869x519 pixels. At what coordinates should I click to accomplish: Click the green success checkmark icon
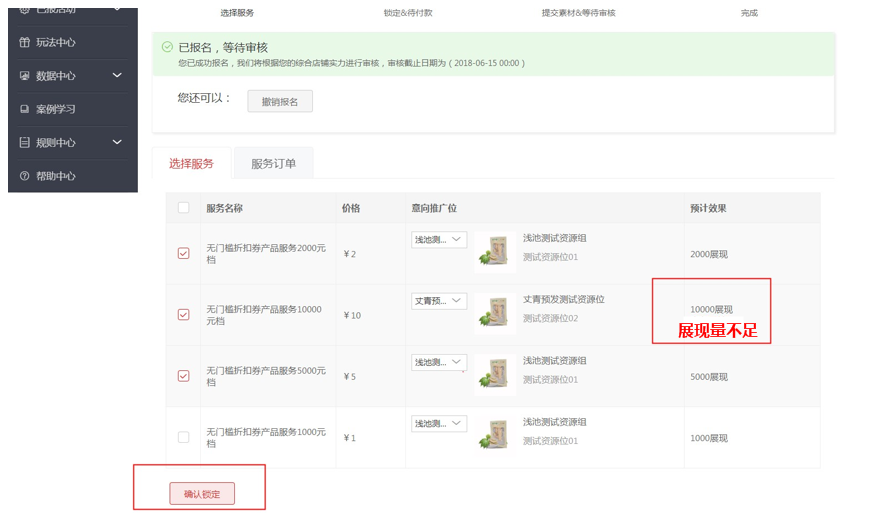(167, 47)
